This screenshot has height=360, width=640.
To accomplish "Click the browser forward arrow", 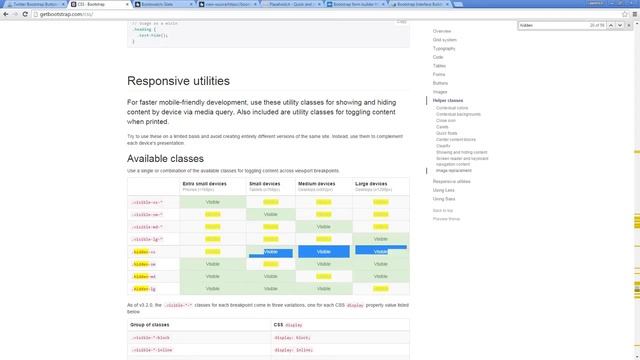I will click(x=15, y=14).
